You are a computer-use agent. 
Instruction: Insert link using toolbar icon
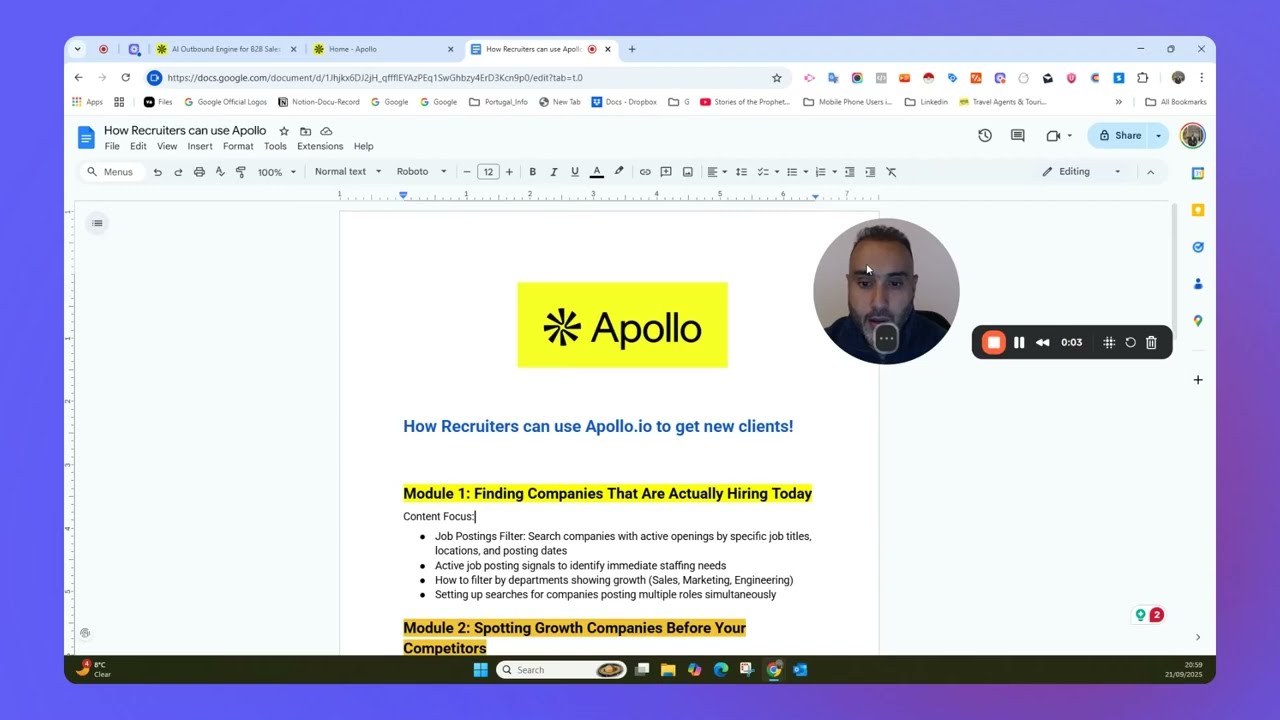(x=645, y=172)
